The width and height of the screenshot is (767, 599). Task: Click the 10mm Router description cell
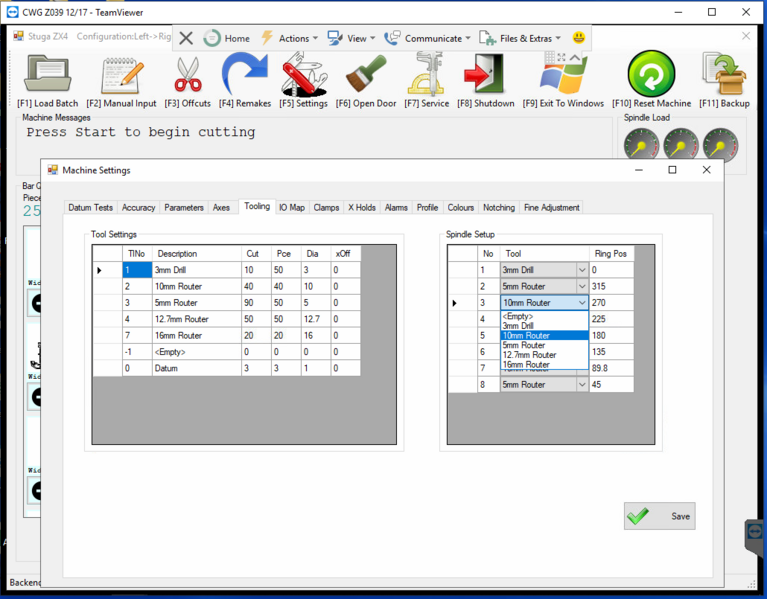click(197, 287)
